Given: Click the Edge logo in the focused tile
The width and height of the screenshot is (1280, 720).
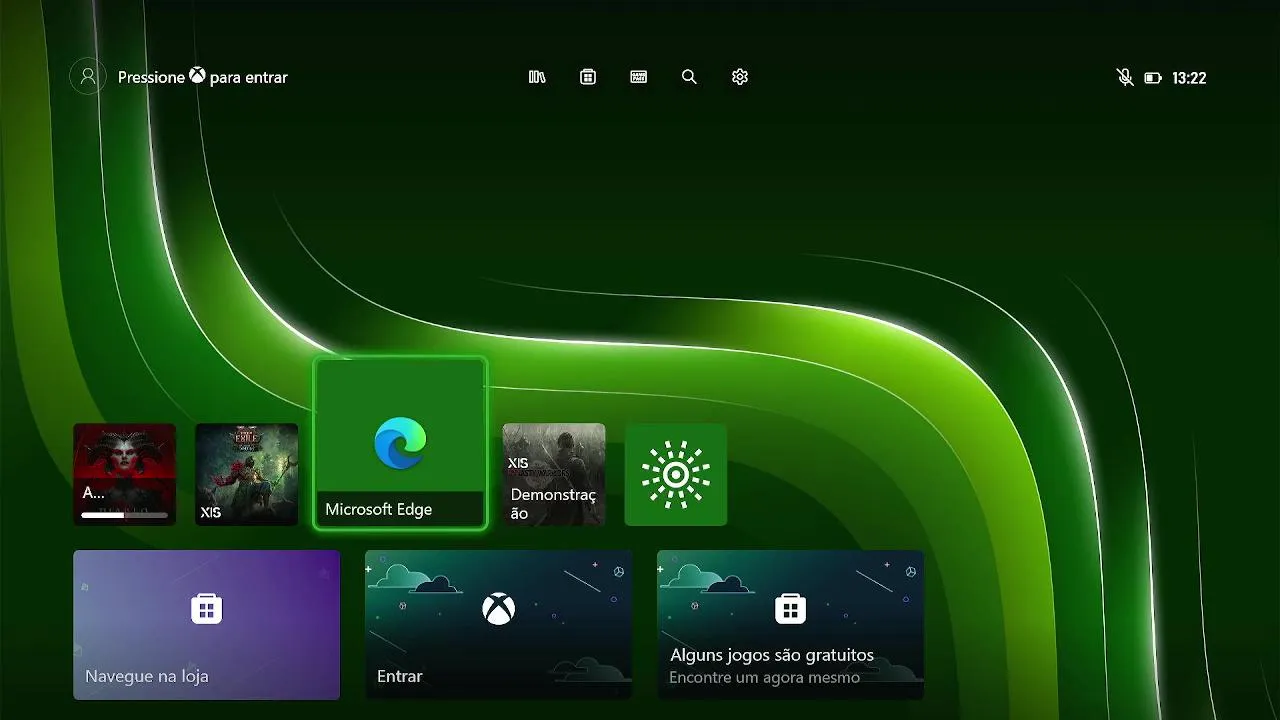Looking at the screenshot, I should 400,443.
